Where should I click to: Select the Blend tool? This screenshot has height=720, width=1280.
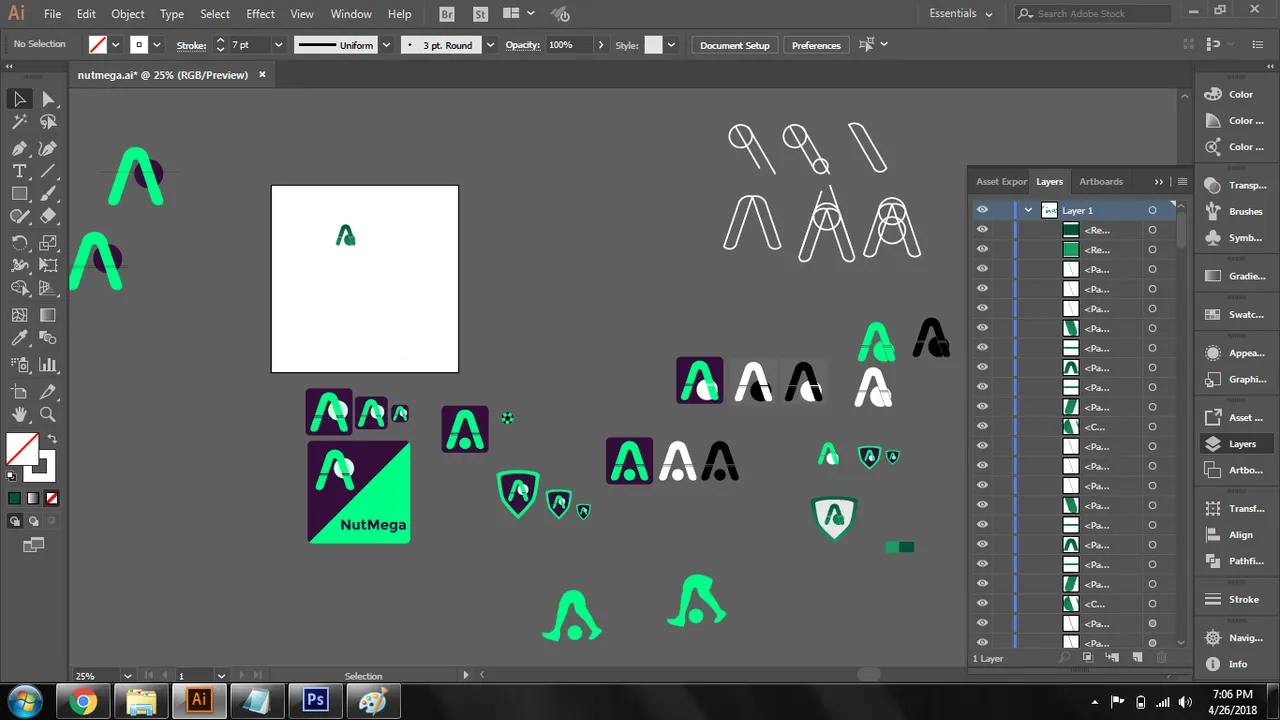[48, 339]
